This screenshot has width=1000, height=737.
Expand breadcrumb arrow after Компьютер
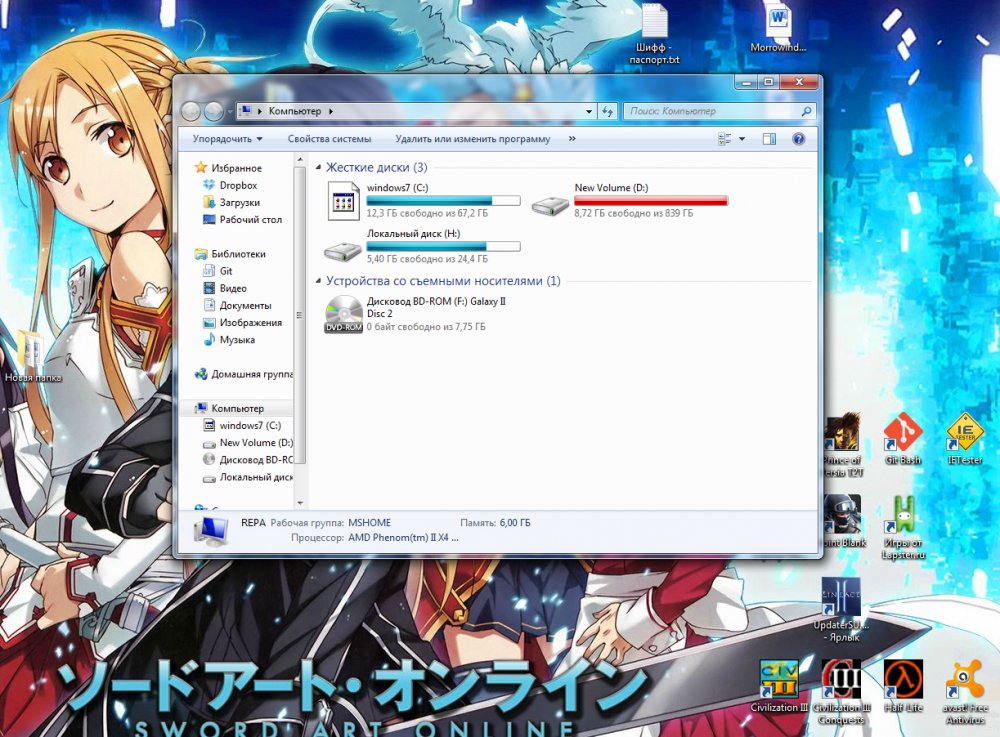click(330, 111)
